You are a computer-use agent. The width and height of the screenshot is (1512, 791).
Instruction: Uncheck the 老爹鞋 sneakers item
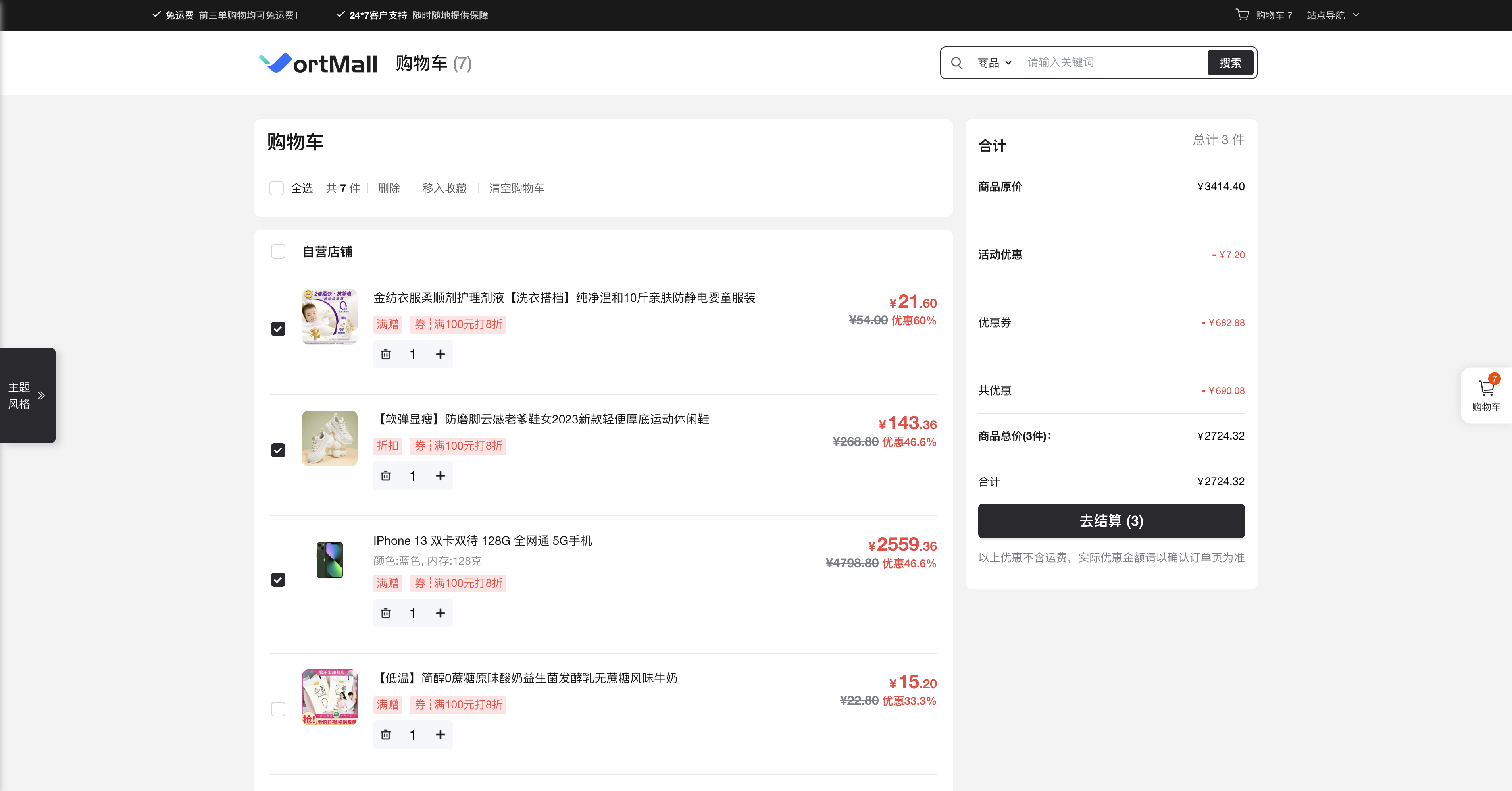pyautogui.click(x=278, y=450)
